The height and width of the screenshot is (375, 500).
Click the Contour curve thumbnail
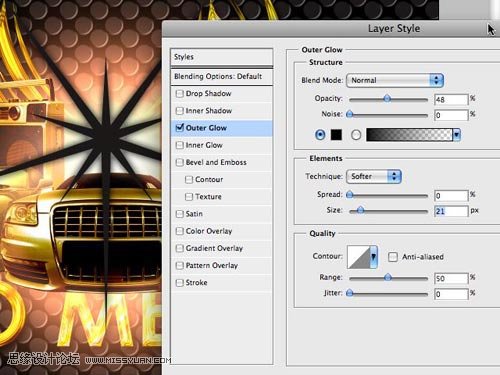coord(359,257)
